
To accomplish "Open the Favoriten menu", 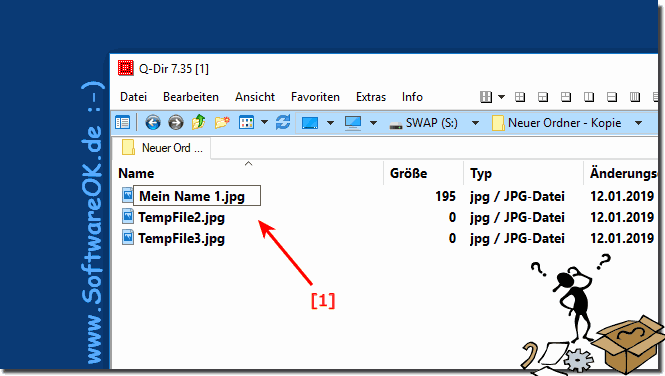I will tap(315, 97).
